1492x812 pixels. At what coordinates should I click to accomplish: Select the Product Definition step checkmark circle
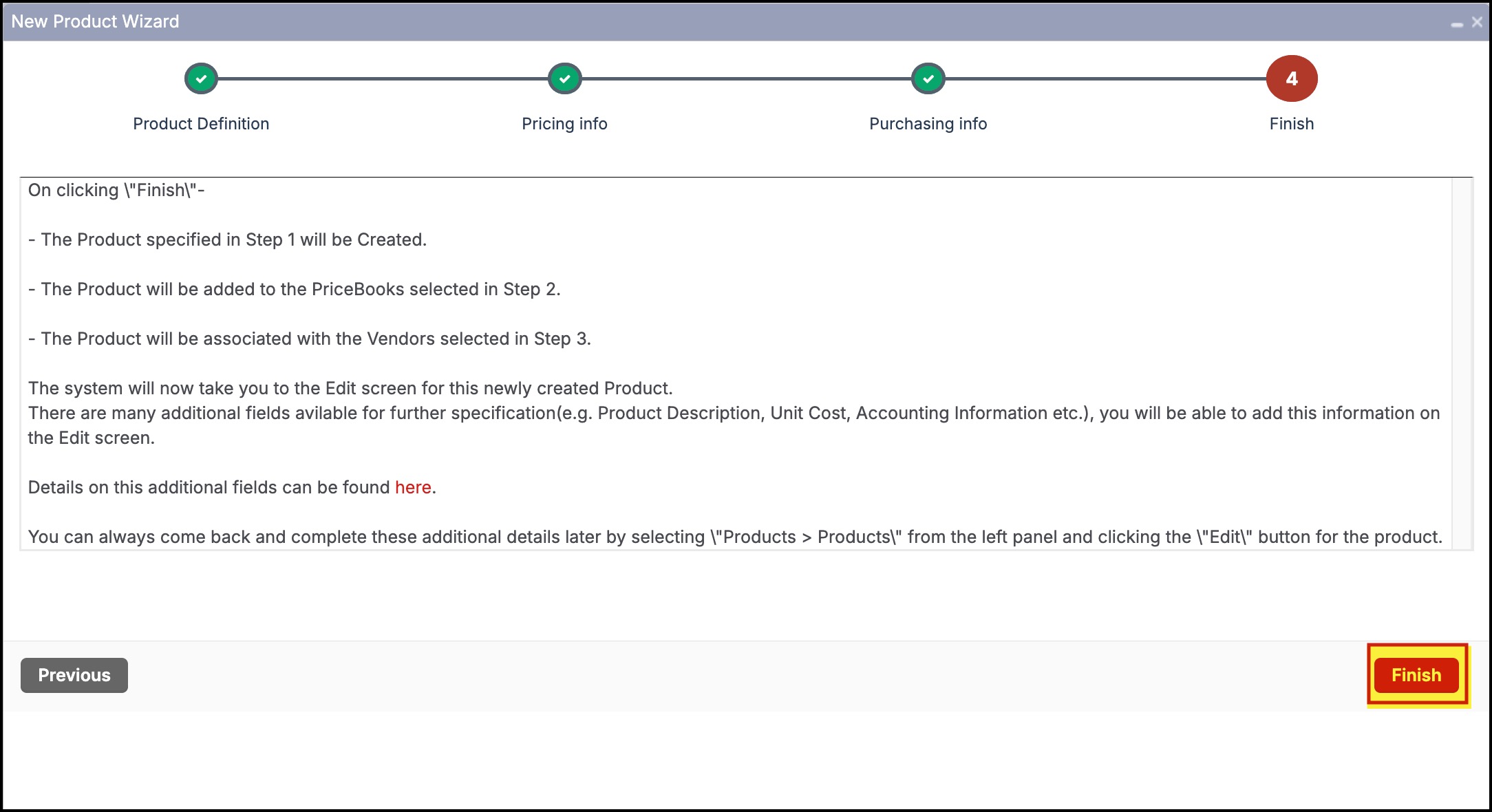pos(201,78)
